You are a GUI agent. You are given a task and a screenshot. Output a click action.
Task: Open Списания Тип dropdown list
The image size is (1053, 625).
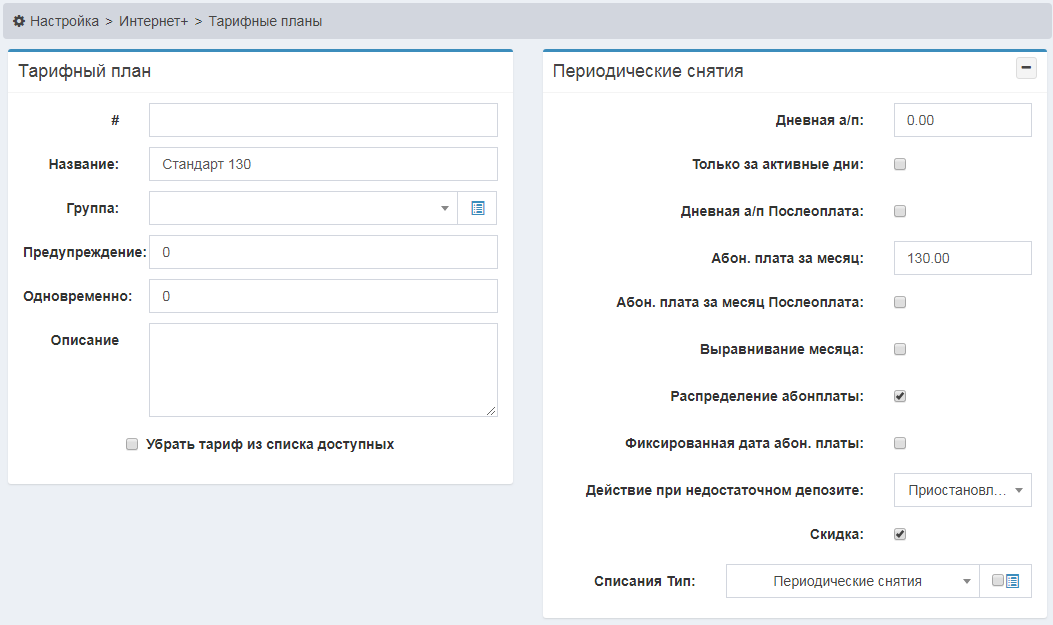(x=851, y=581)
